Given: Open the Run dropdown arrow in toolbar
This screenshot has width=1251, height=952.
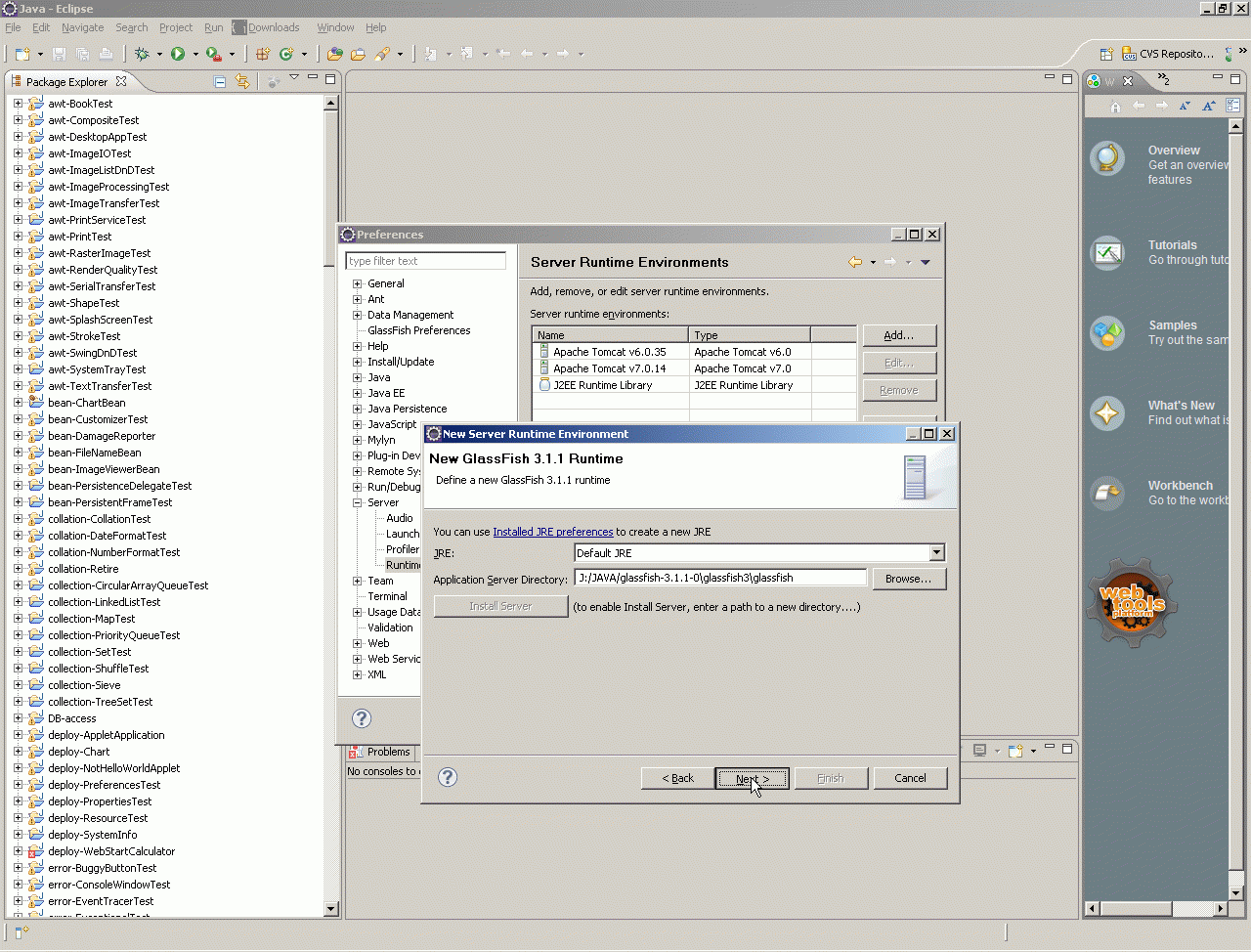Looking at the screenshot, I should point(194,55).
